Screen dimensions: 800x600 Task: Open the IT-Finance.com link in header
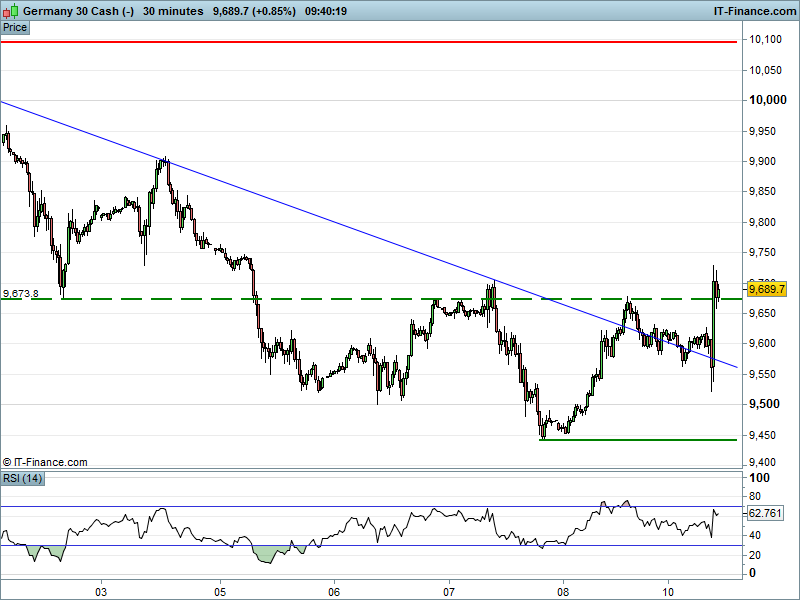pos(755,11)
